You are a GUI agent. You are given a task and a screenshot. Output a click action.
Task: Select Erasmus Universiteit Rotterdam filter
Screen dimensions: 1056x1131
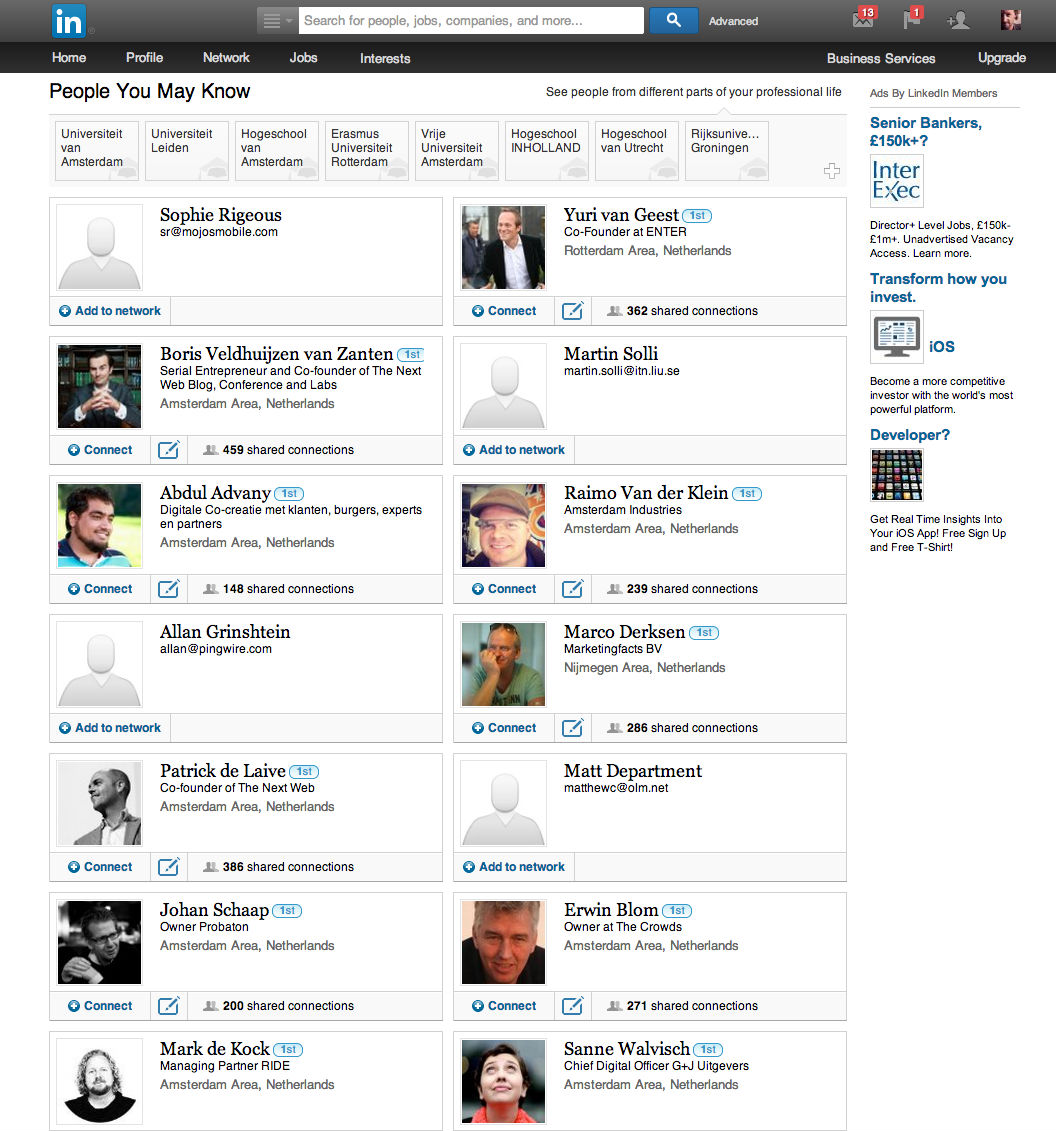[367, 150]
